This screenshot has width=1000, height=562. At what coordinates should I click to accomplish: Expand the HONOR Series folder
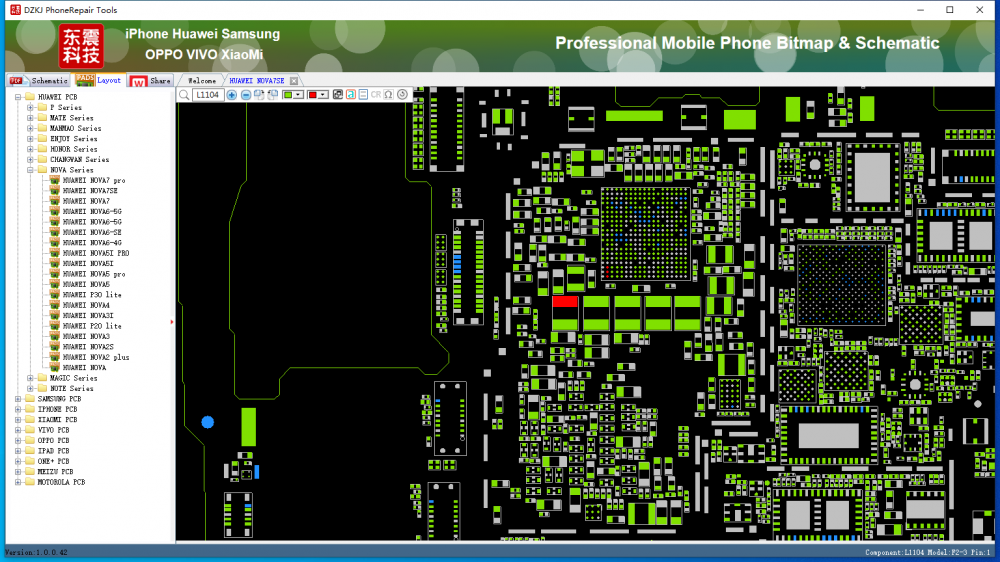30,149
